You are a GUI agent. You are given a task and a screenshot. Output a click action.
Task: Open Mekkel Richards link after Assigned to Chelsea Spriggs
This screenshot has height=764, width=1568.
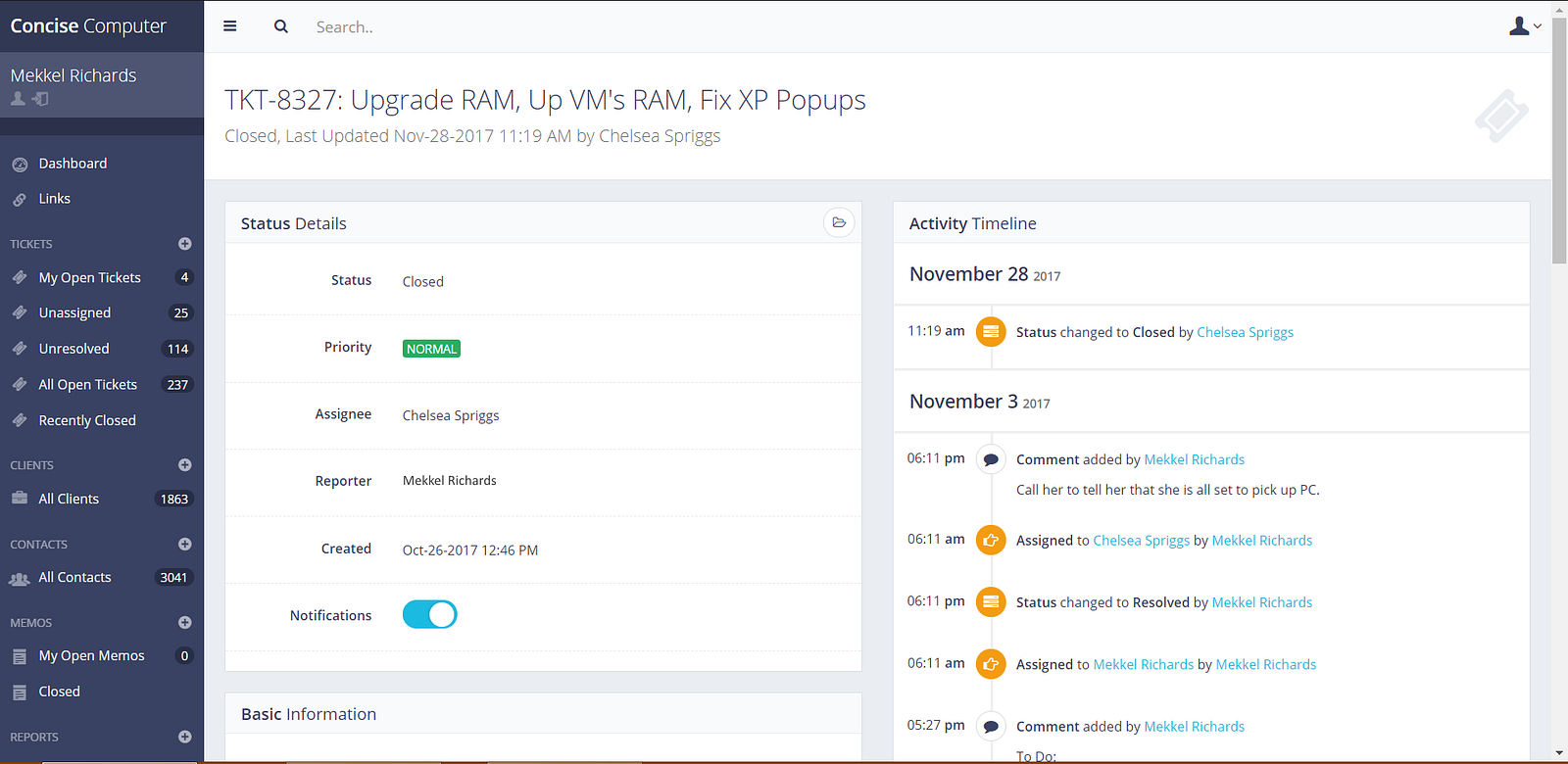(1262, 541)
